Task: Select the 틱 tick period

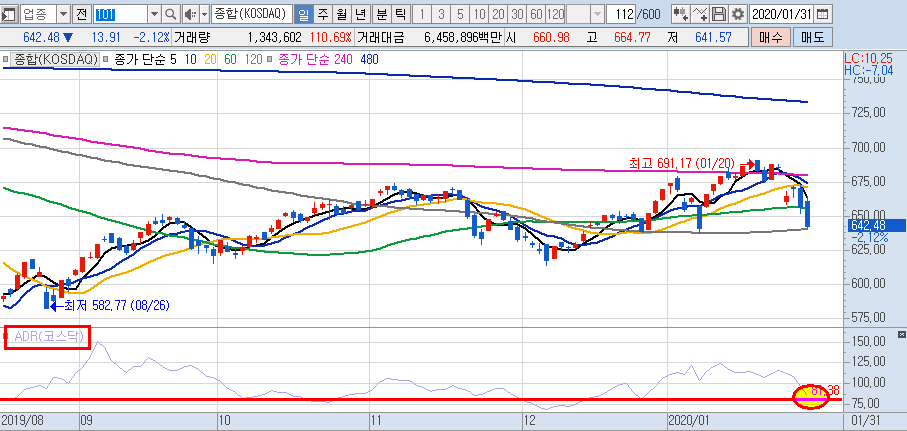Action: pyautogui.click(x=400, y=13)
